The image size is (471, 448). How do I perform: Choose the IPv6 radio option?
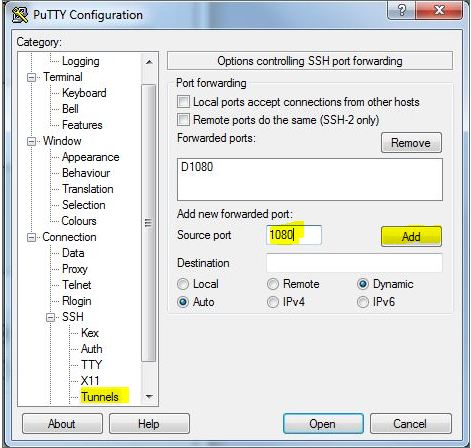pos(363,302)
